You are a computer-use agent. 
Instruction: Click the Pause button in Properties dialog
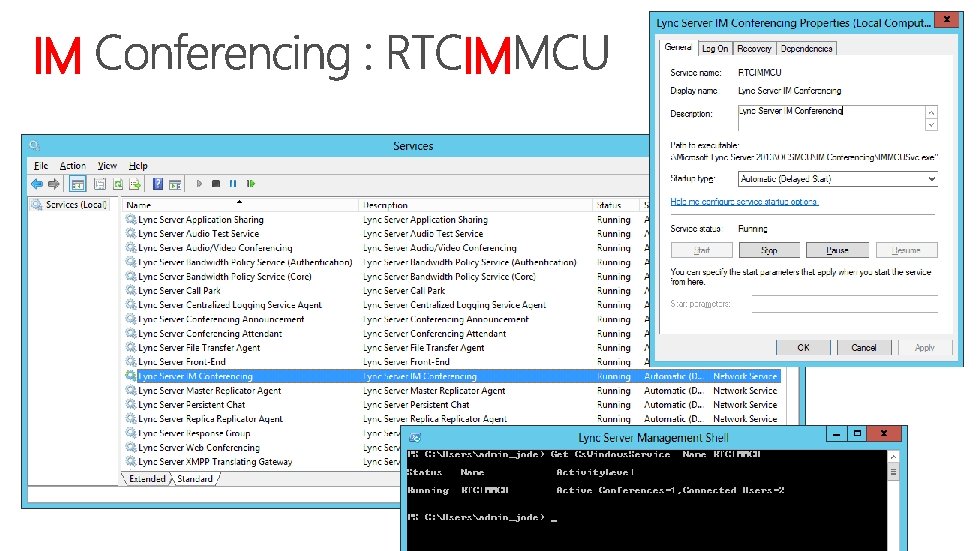(x=837, y=250)
